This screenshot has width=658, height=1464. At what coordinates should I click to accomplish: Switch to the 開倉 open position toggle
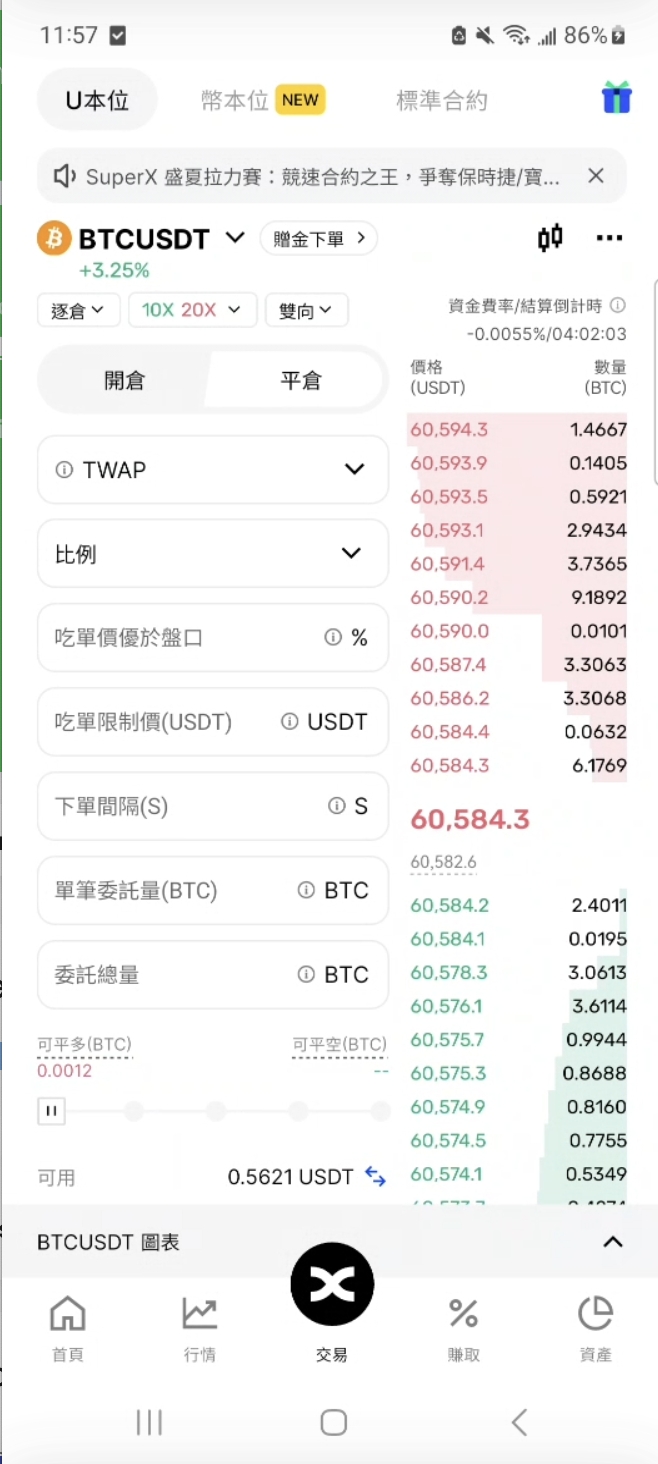pos(124,381)
